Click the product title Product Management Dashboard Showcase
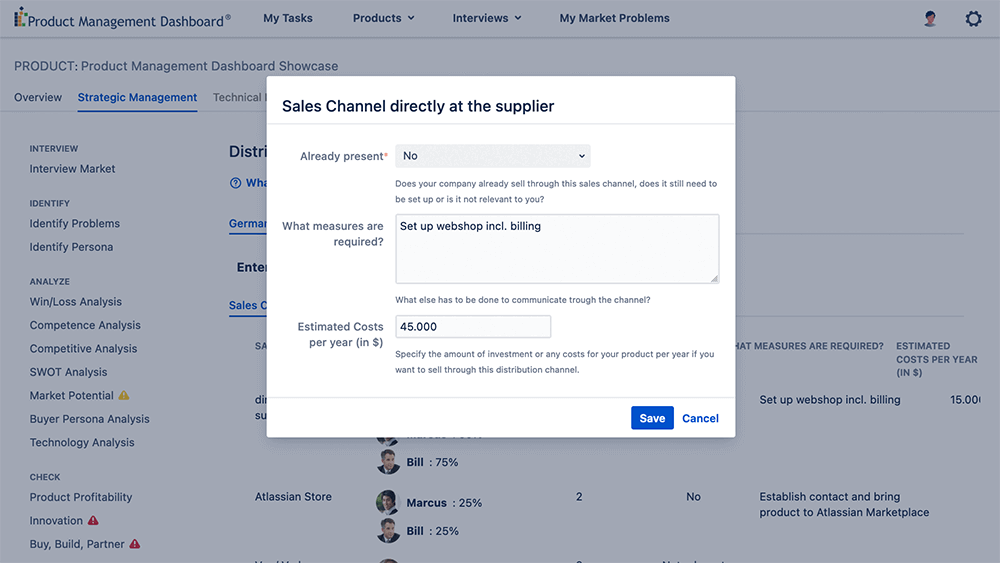This screenshot has height=563, width=1000. [x=209, y=66]
